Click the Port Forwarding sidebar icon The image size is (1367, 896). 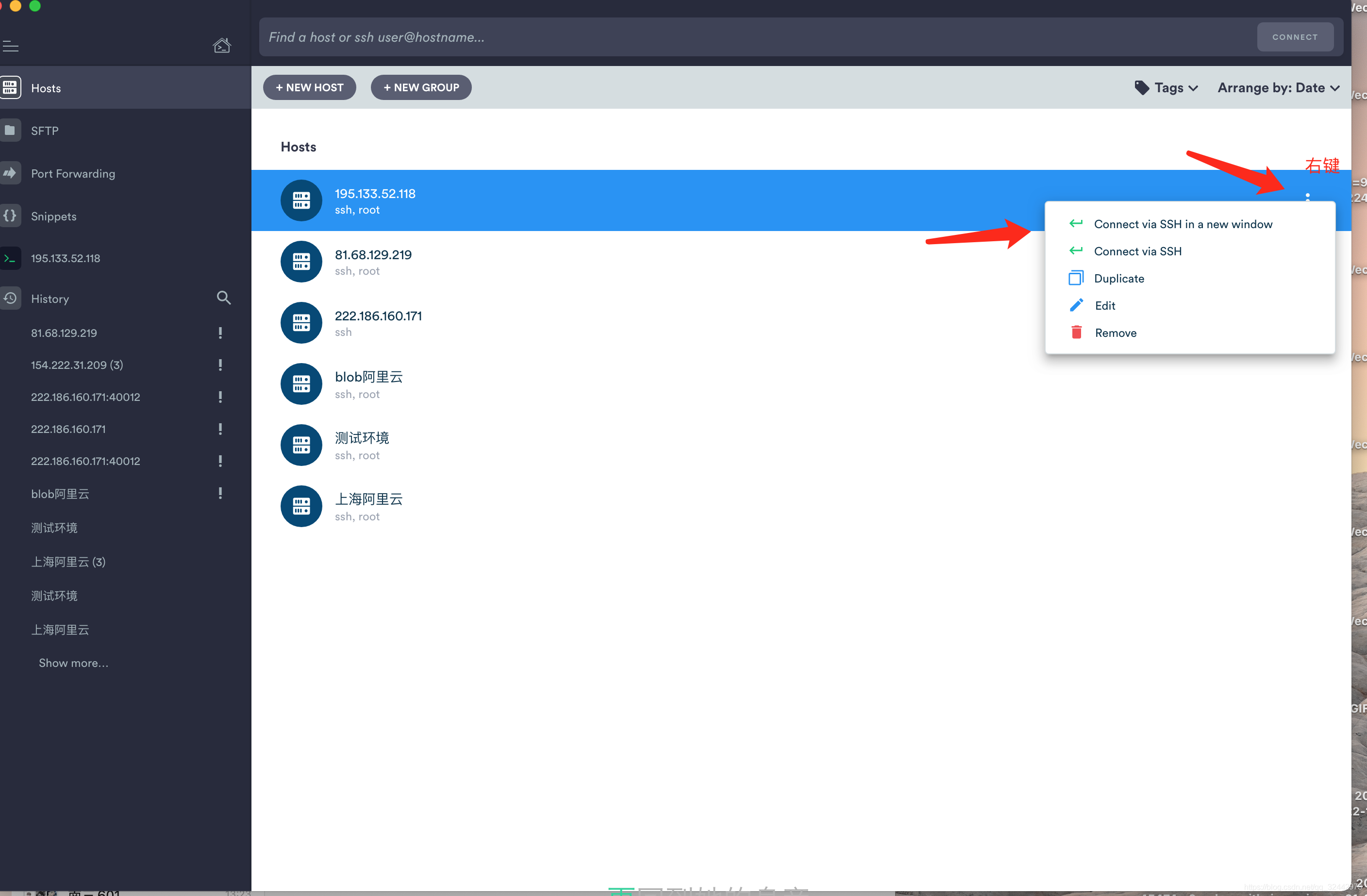[12, 172]
